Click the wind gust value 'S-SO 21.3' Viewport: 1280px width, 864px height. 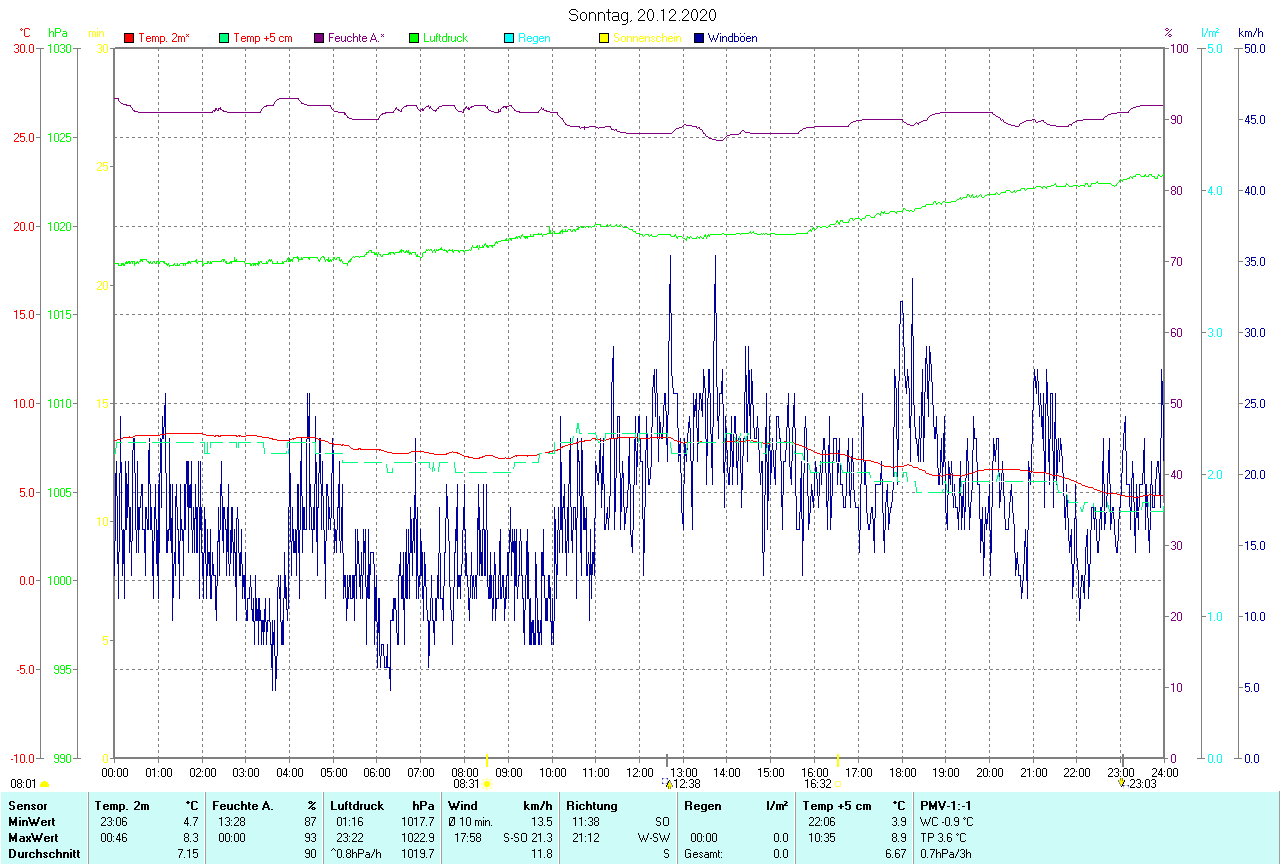pos(527,838)
